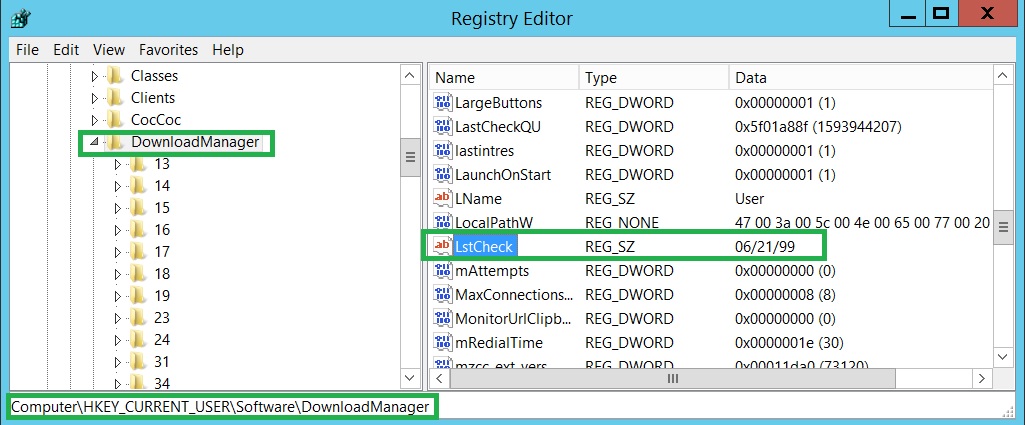Click folder icon for key 17
The width and height of the screenshot is (1025, 425).
point(138,252)
